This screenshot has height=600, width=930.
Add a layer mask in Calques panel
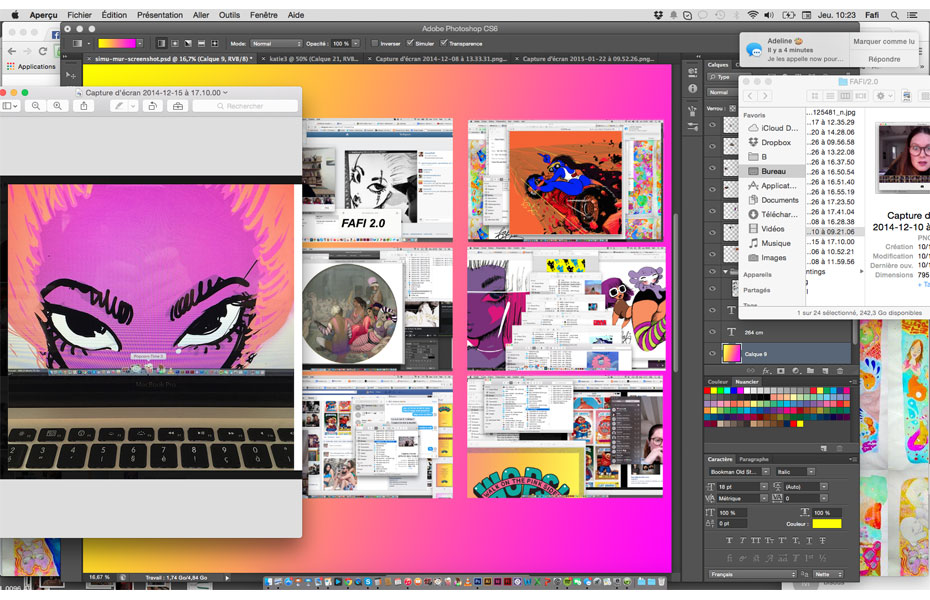(781, 371)
